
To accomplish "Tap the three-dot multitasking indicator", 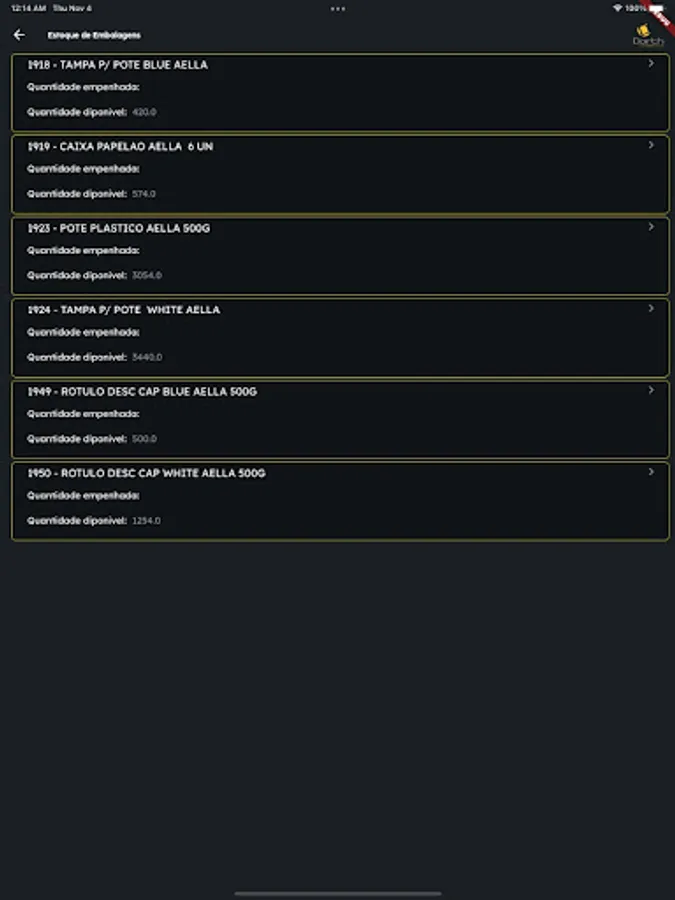I will tap(338, 8).
